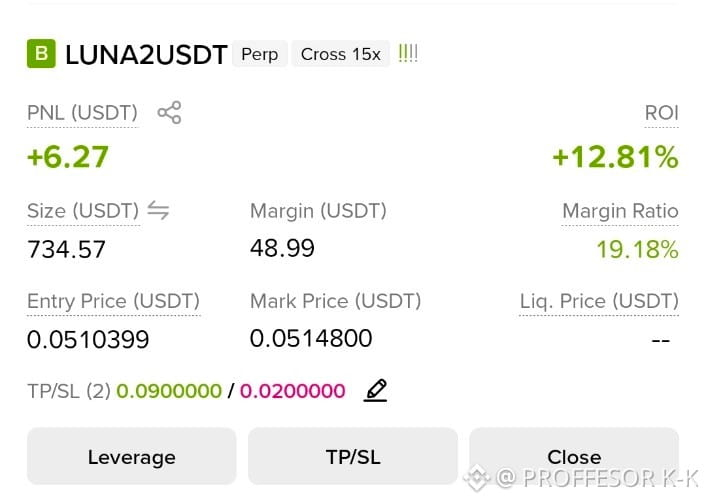The height and width of the screenshot is (503, 706).
Task: Open the Leverage button
Action: tap(131, 456)
